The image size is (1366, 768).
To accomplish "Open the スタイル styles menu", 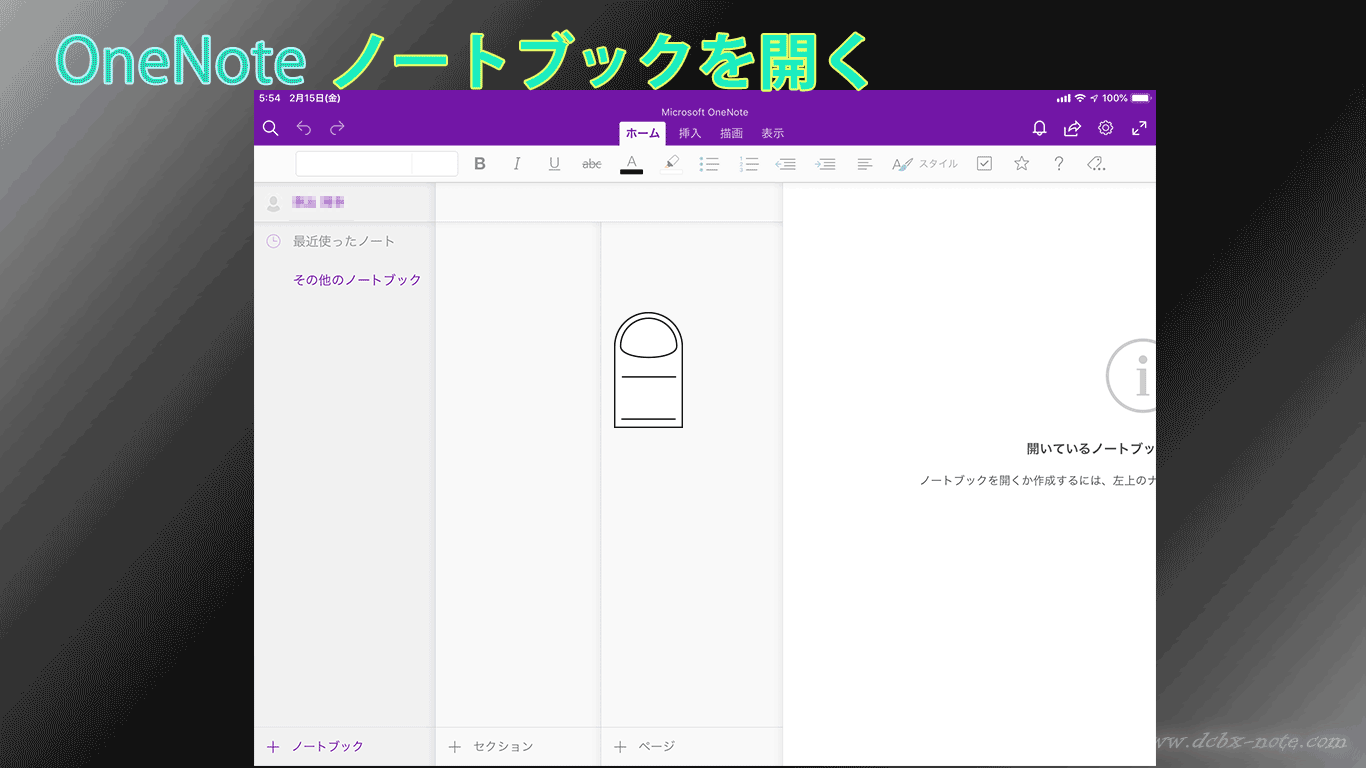I will pos(924,164).
